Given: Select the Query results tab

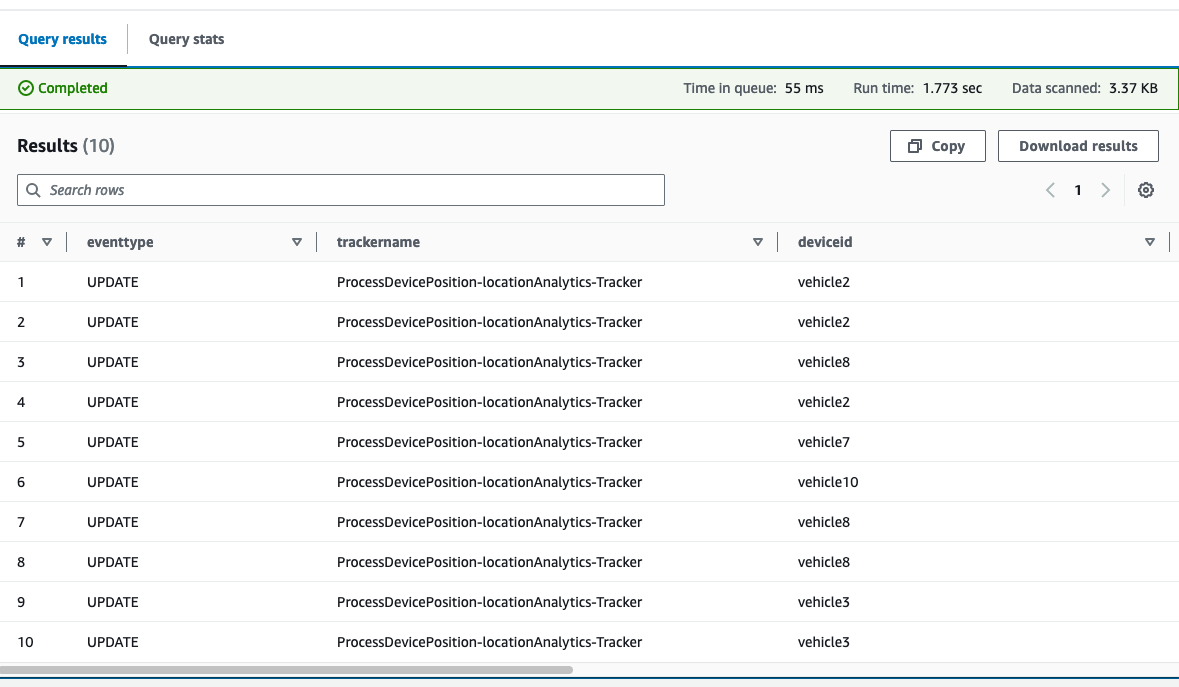Looking at the screenshot, I should (x=62, y=39).
